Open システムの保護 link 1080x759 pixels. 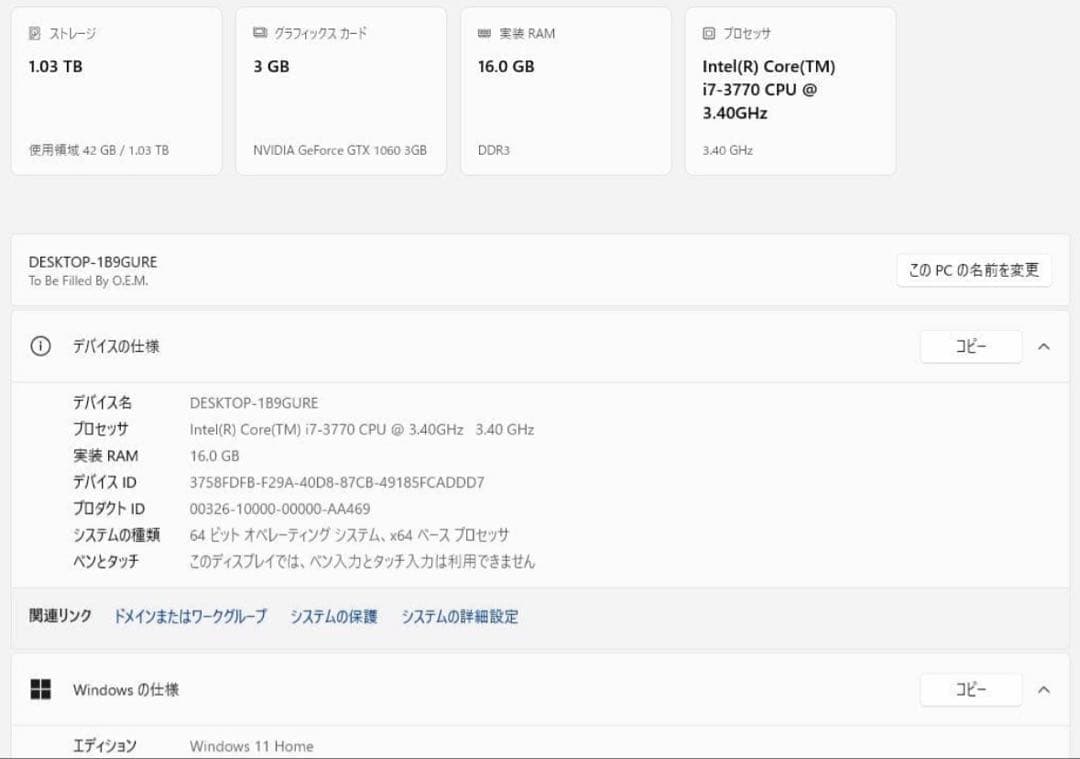point(333,616)
